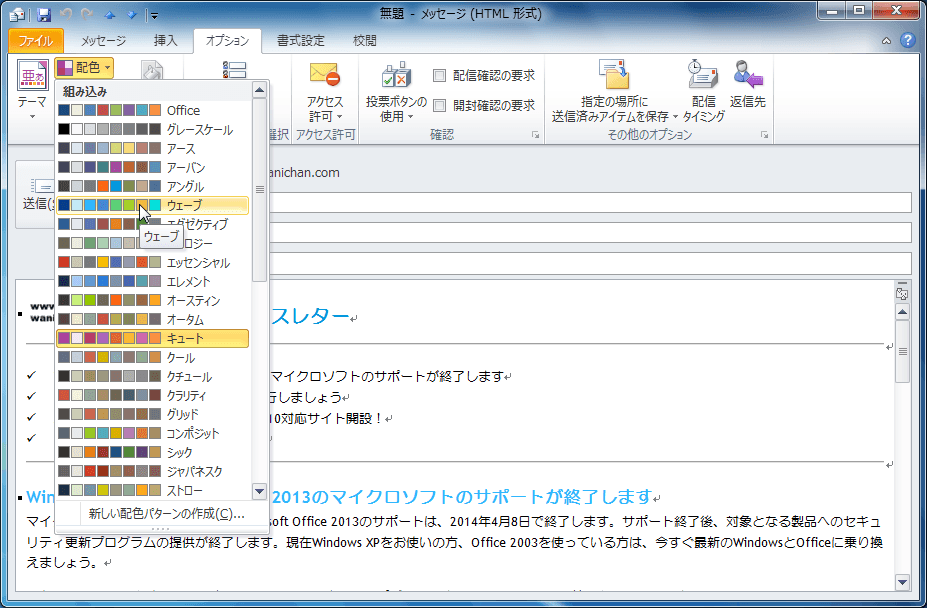Click the message body scroll down arrow
927x608 pixels.
(902, 583)
